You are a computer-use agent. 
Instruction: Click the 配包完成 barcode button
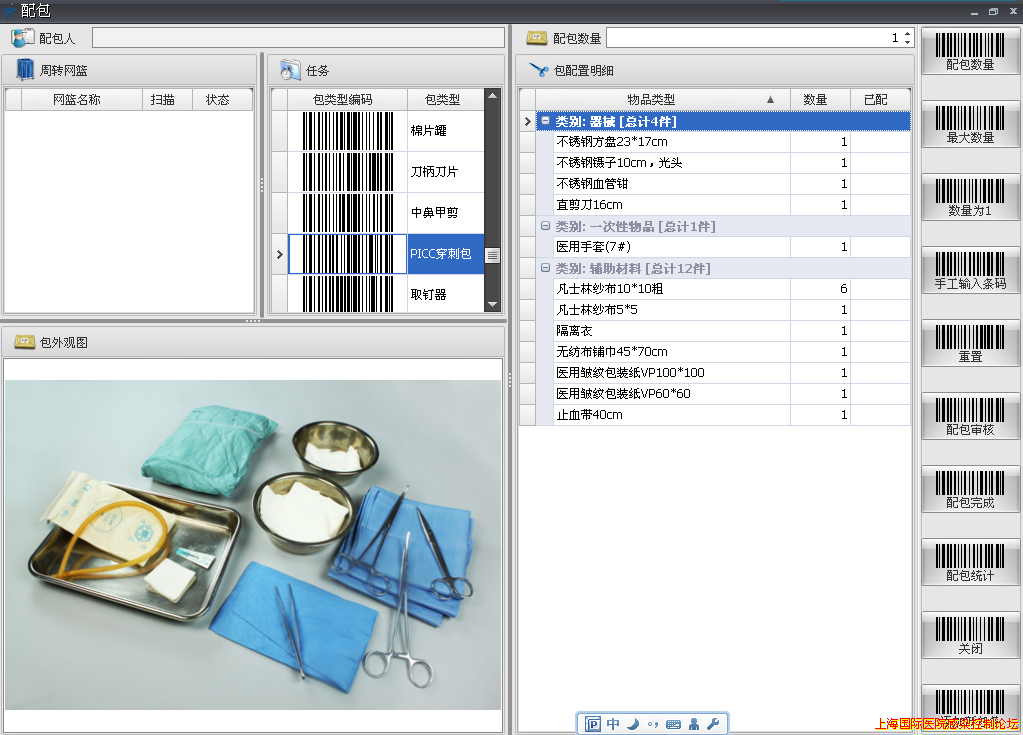point(970,489)
